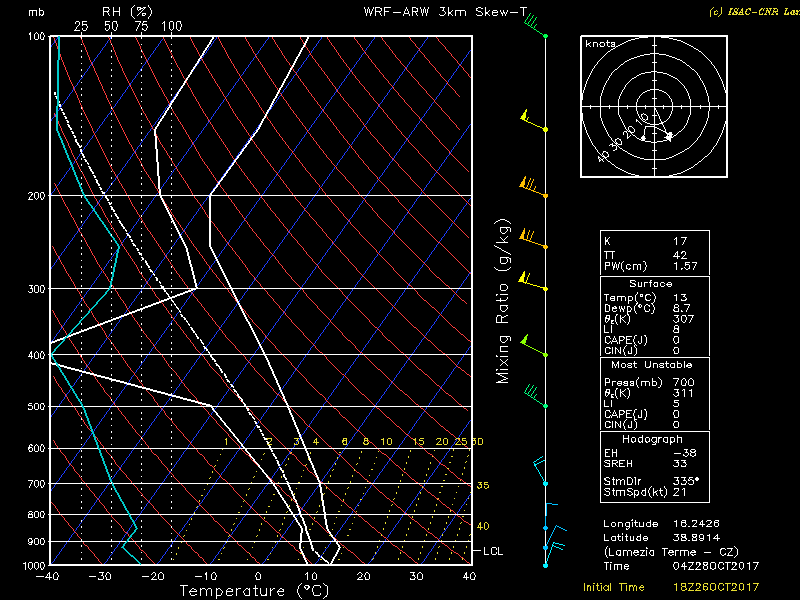Screen dimensions: 800x600
Task: Click the surface Temp(°C) value 13
Action: point(680,297)
